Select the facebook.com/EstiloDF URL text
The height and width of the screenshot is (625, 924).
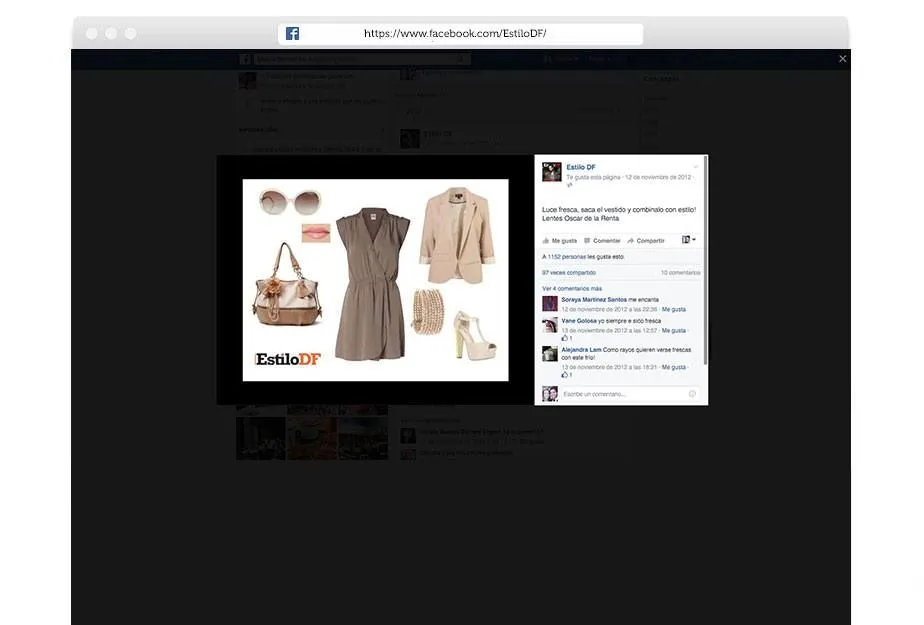pyautogui.click(x=455, y=34)
